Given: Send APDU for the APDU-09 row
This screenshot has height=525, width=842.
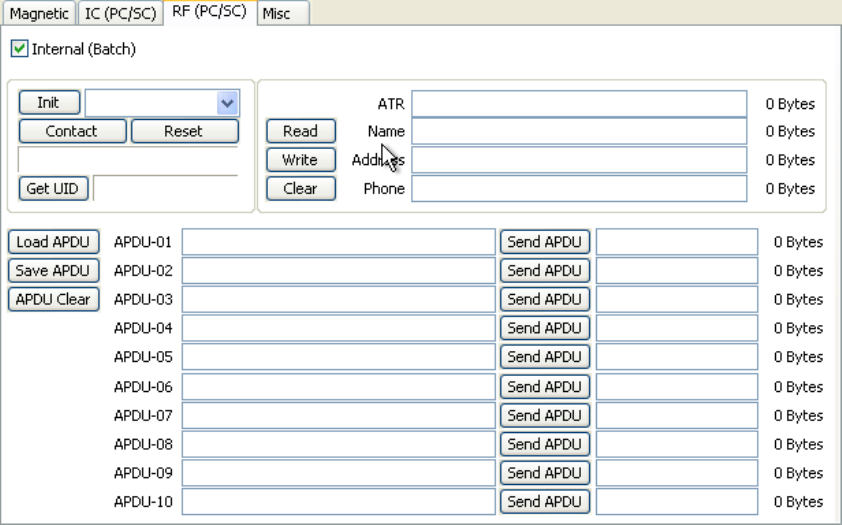Looking at the screenshot, I should pos(545,473).
